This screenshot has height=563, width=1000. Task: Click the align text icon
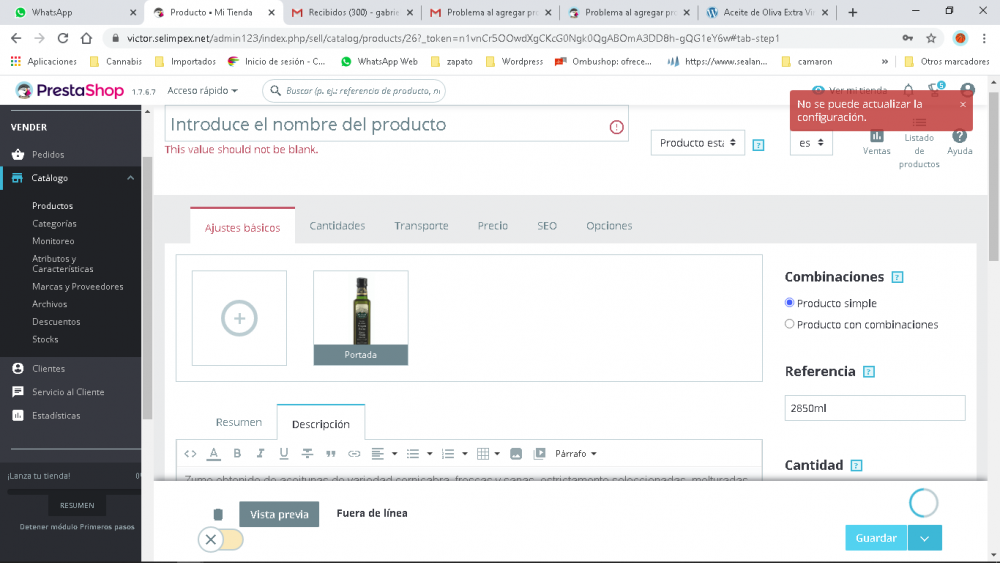point(378,453)
